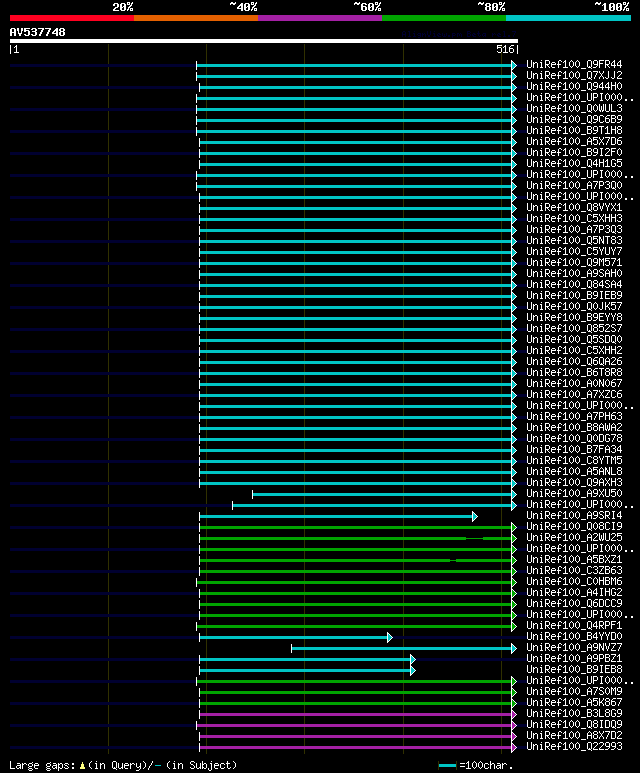Select the UniRef100_Q6DCC9 label
640x773 pixels.
tap(574, 603)
